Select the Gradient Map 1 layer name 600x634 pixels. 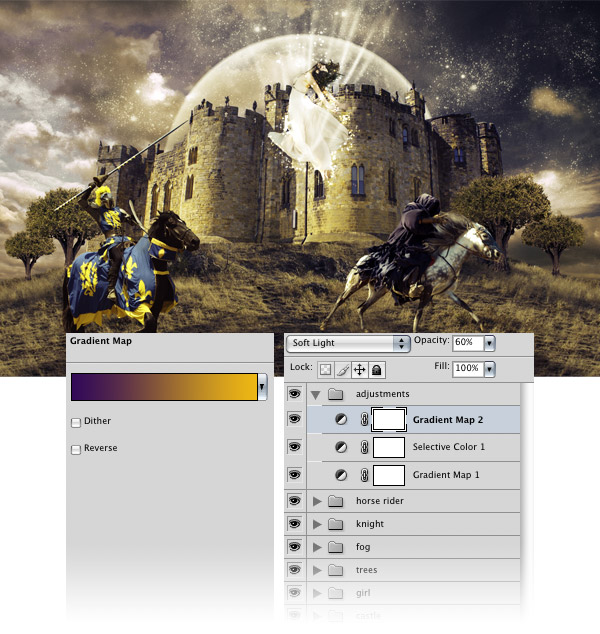click(446, 475)
